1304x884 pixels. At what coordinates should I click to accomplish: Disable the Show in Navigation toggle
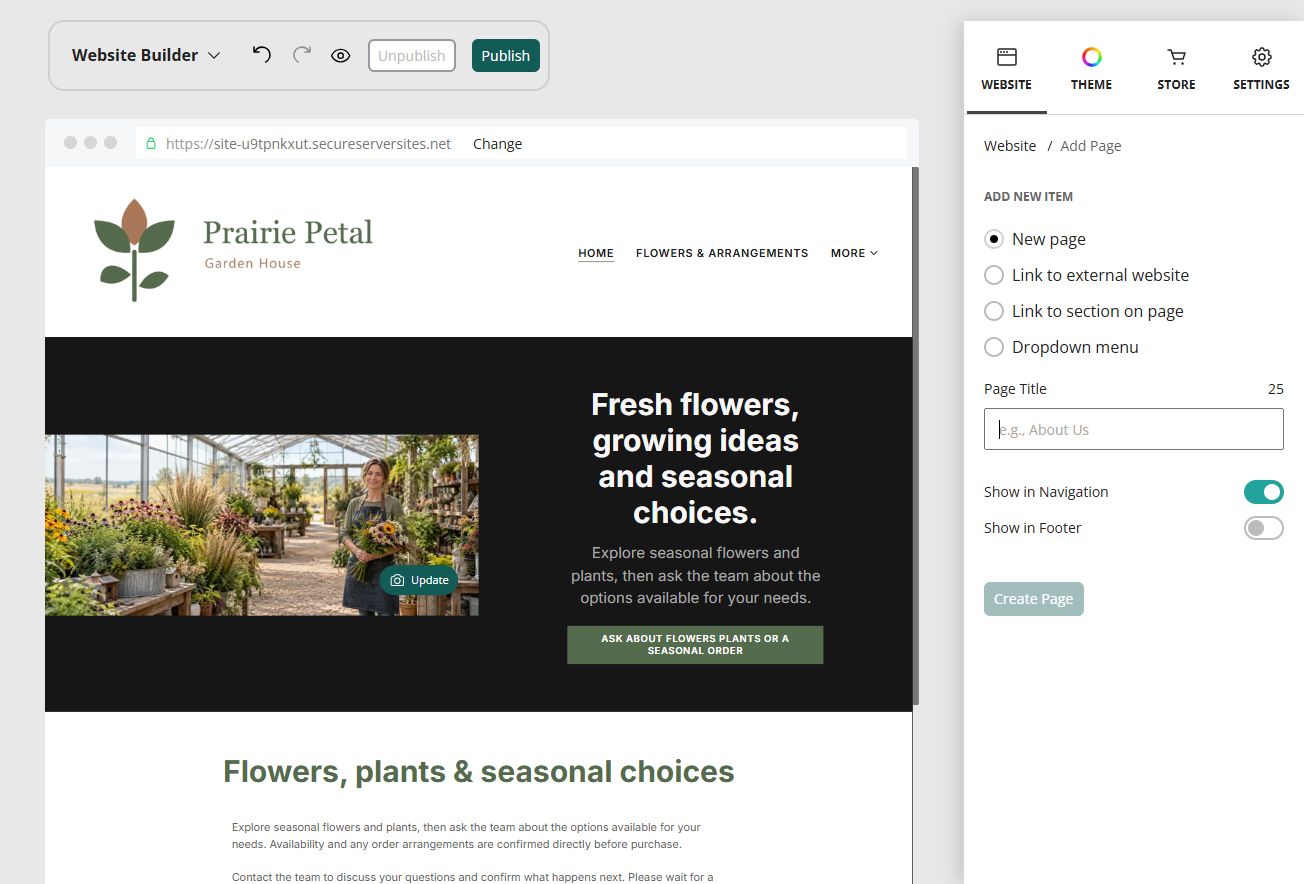point(1263,492)
